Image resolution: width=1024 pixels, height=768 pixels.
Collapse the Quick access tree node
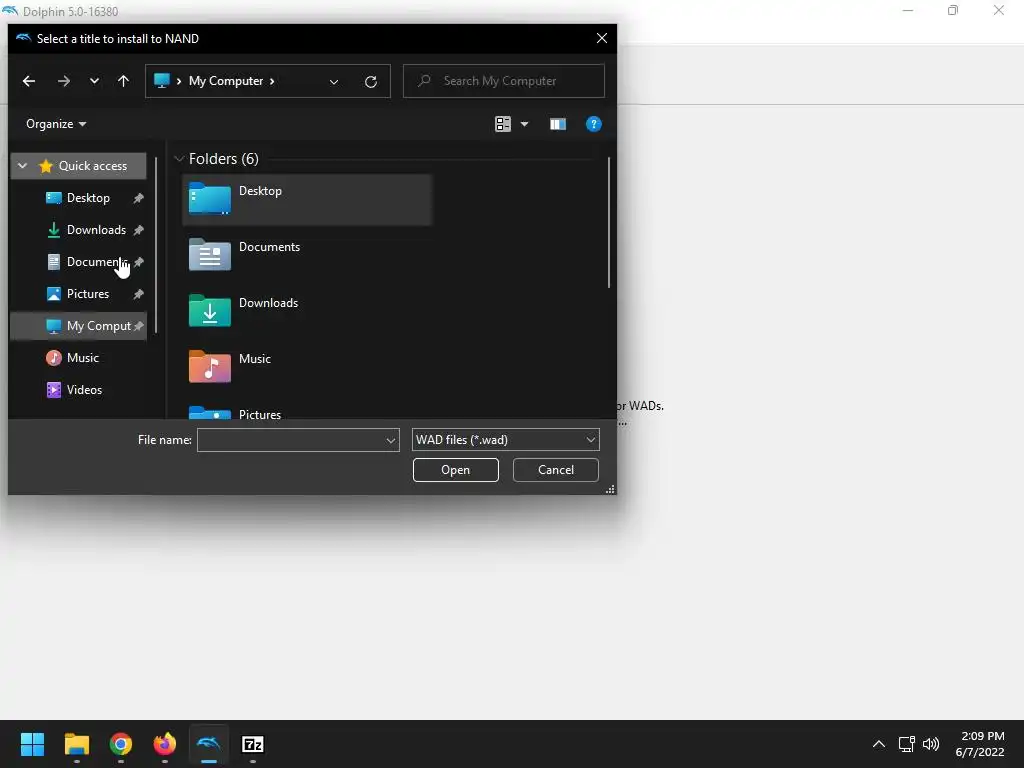click(x=23, y=166)
